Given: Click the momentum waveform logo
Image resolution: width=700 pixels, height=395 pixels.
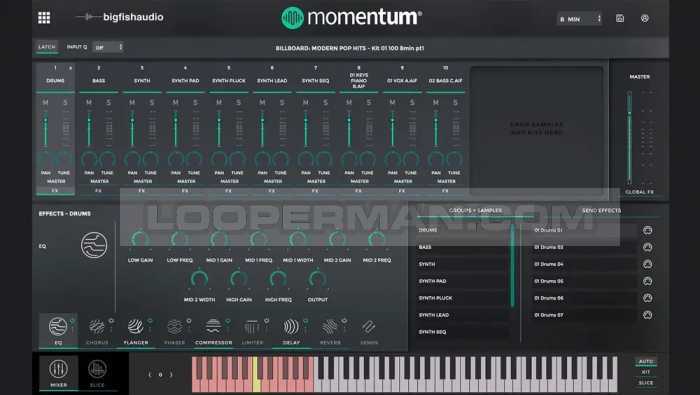Looking at the screenshot, I should click(292, 18).
